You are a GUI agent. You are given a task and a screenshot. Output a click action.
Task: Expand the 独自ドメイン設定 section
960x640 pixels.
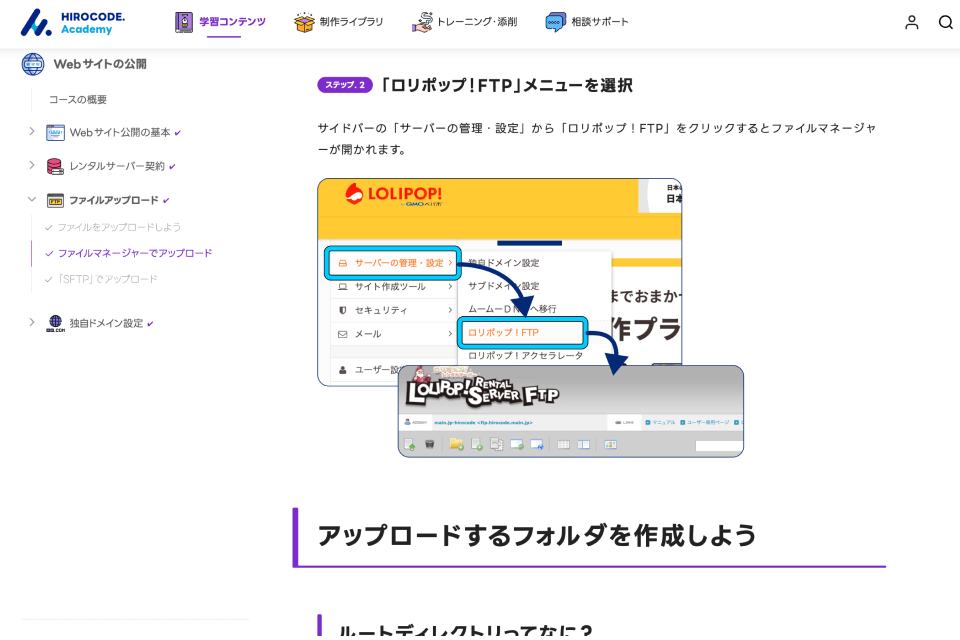(x=32, y=323)
